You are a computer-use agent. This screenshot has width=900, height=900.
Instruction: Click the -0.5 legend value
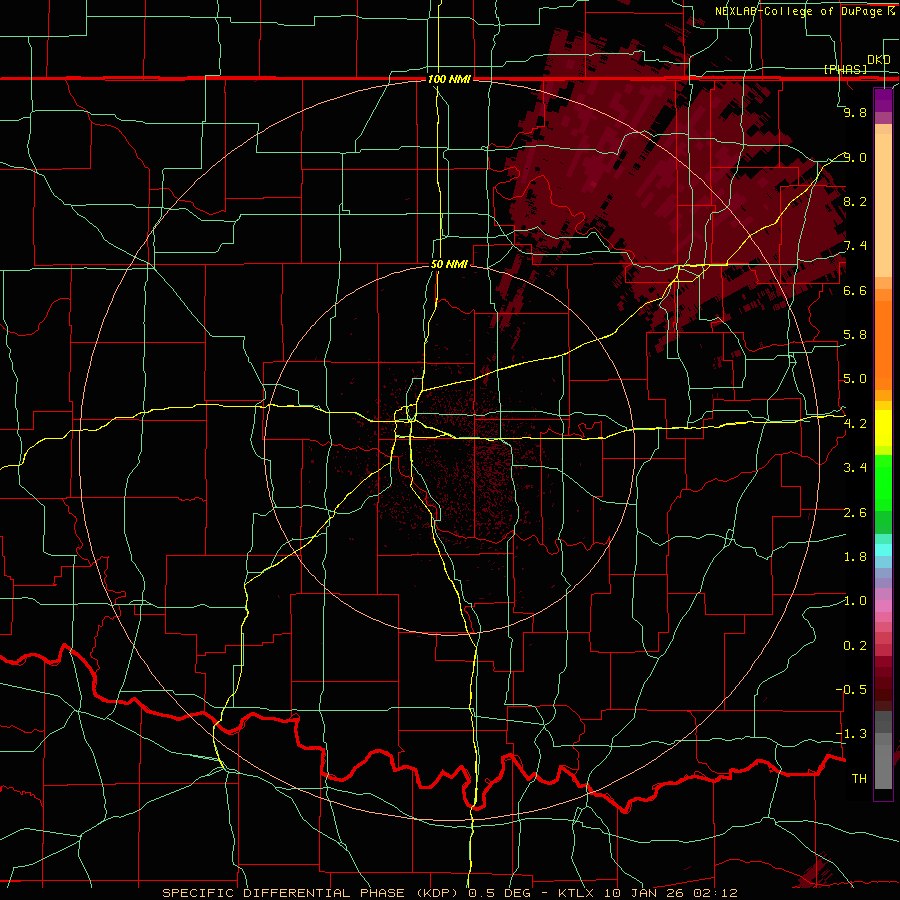(851, 689)
